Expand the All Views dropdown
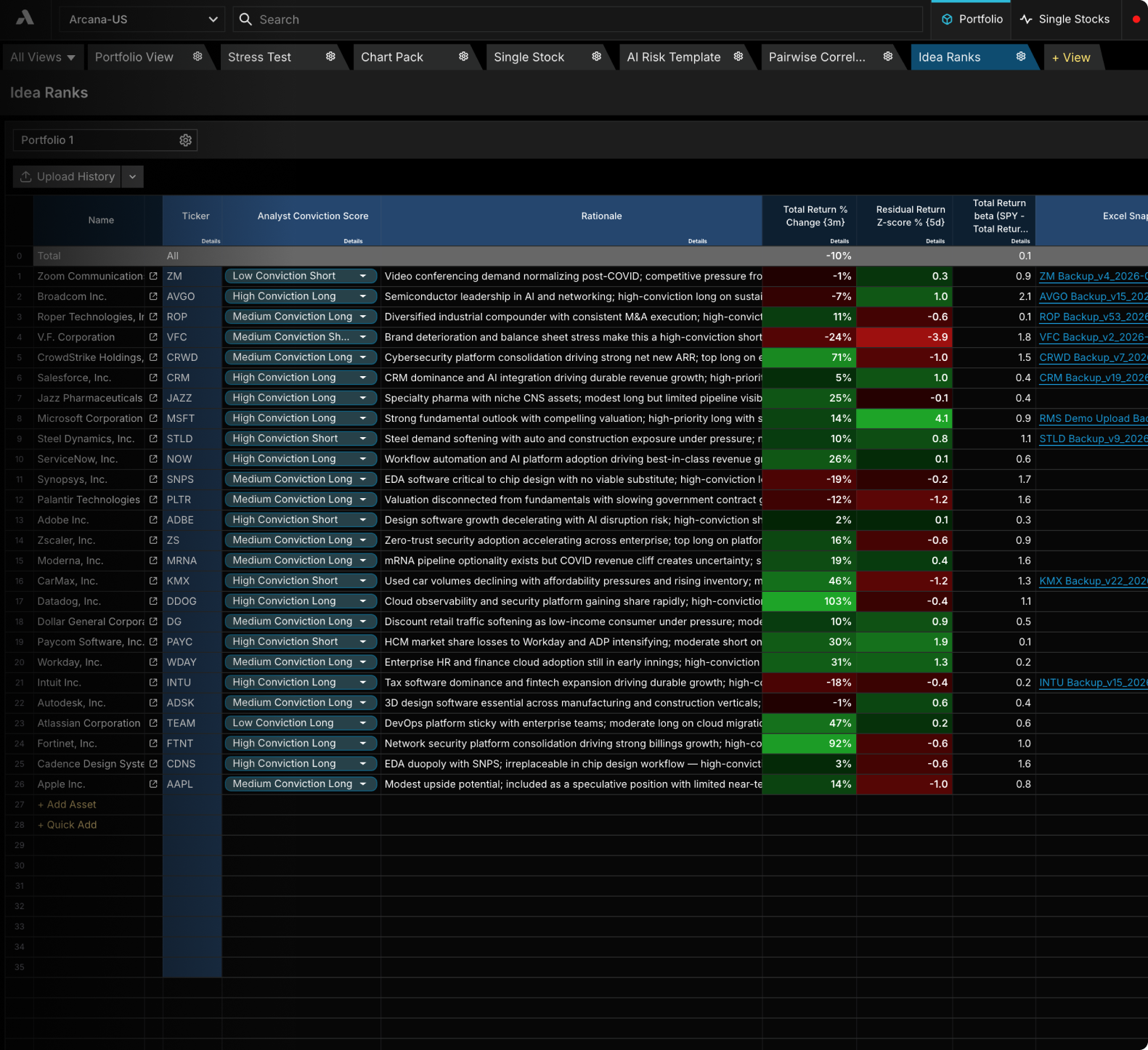 43,57
